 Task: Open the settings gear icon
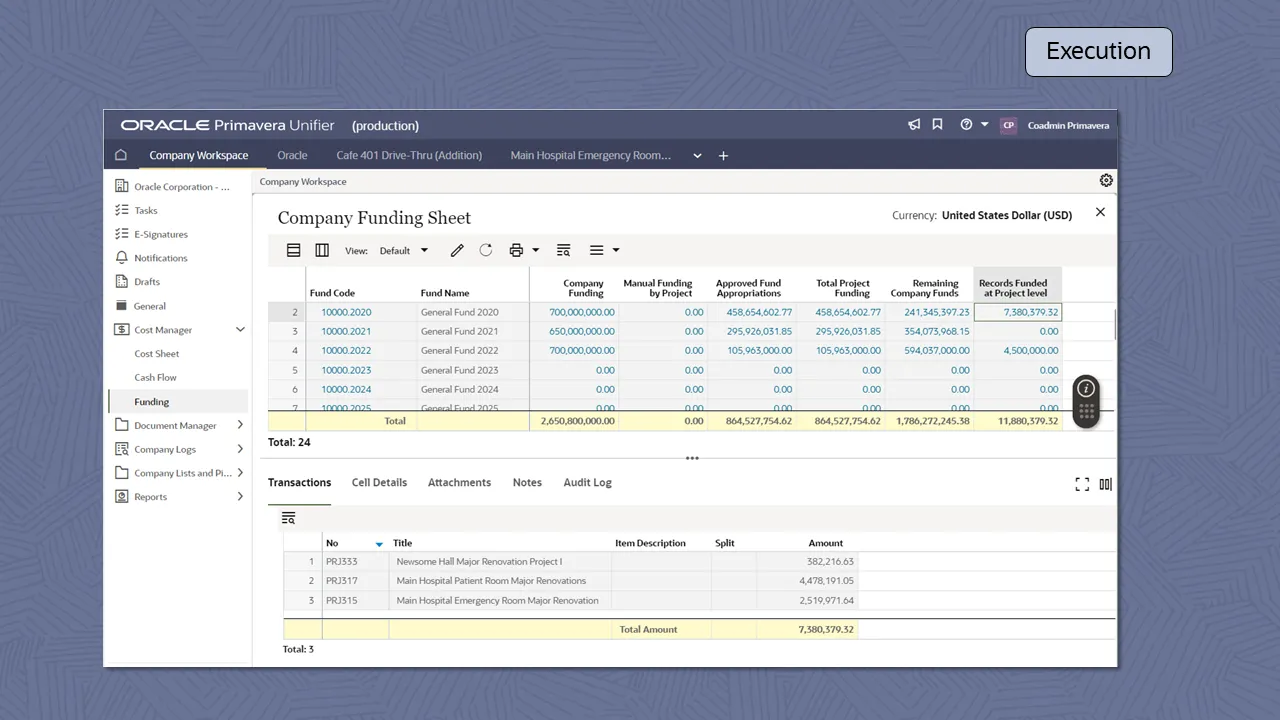point(1105,181)
